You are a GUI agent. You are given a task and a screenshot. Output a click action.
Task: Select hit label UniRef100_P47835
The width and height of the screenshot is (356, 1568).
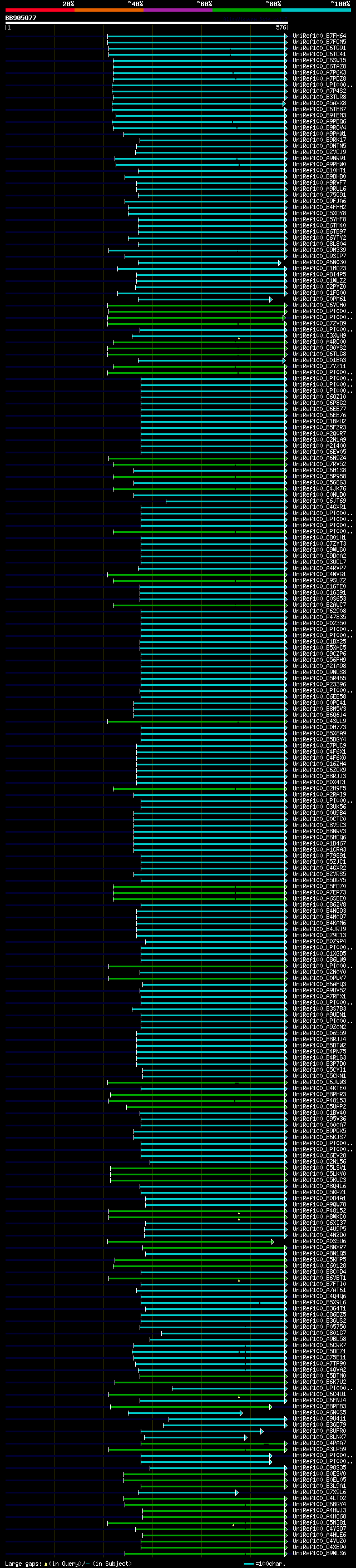[x=319, y=617]
